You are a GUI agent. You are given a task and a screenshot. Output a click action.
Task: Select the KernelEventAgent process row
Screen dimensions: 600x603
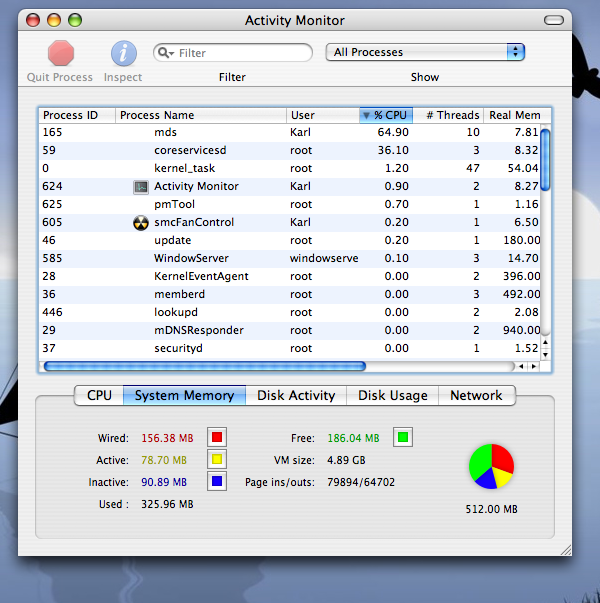290,277
